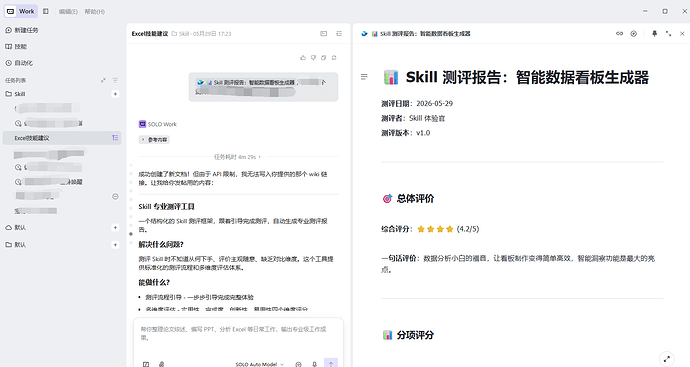Screen dimensions: 690x367
Task: Copy the document link with the chain icon
Action: (x=619, y=33)
